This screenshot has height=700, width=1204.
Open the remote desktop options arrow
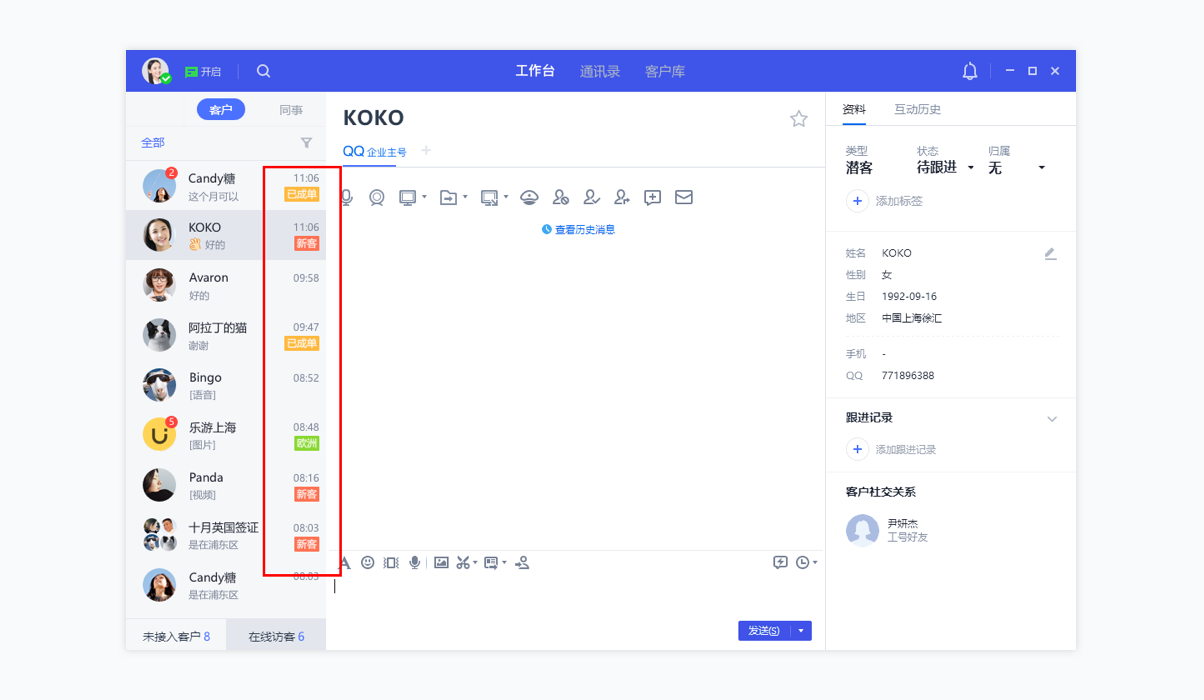424,197
